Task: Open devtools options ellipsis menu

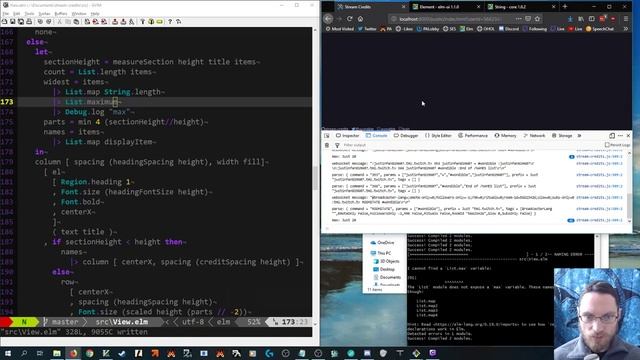Action: [x=620, y=136]
